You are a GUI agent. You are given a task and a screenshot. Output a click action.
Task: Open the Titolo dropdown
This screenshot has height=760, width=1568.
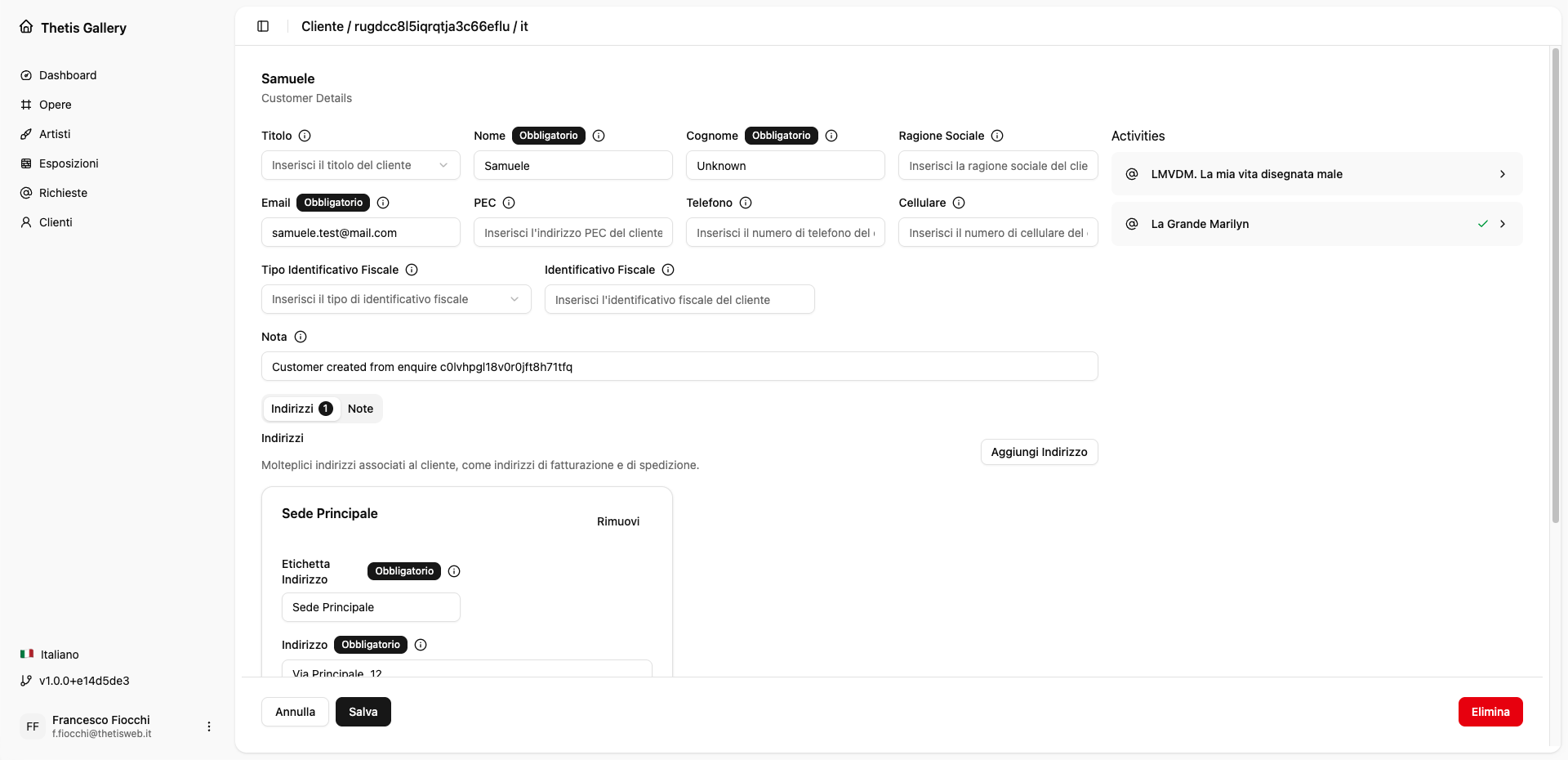coord(360,165)
